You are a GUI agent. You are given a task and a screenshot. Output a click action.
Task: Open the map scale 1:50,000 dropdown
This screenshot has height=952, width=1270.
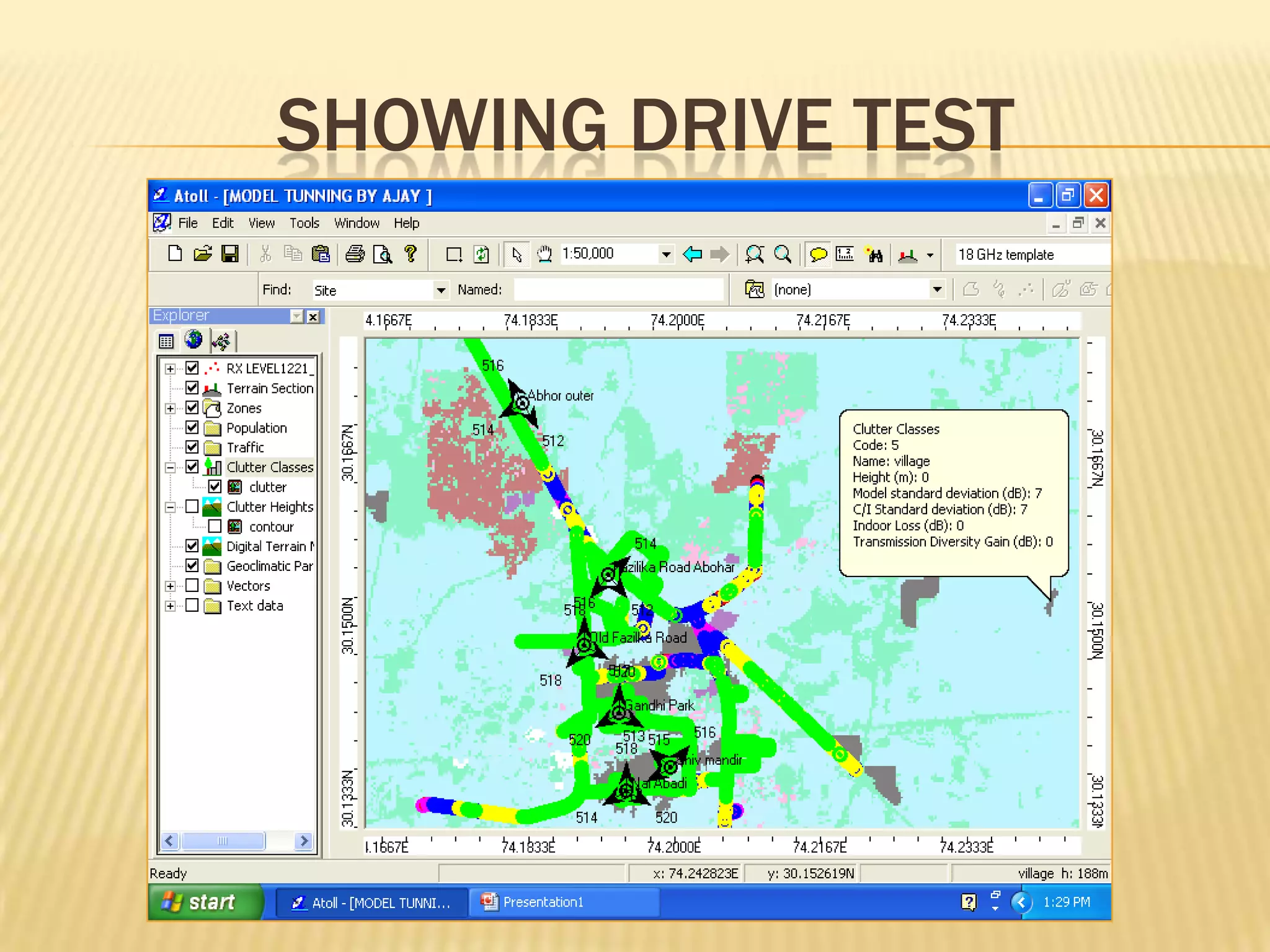click(666, 254)
